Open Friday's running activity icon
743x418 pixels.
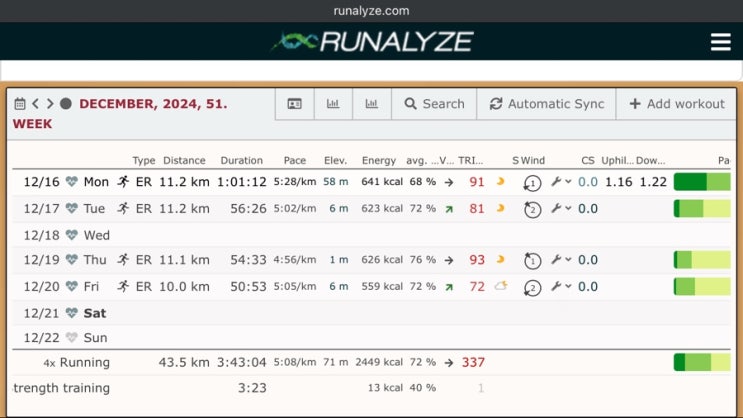coord(123,286)
